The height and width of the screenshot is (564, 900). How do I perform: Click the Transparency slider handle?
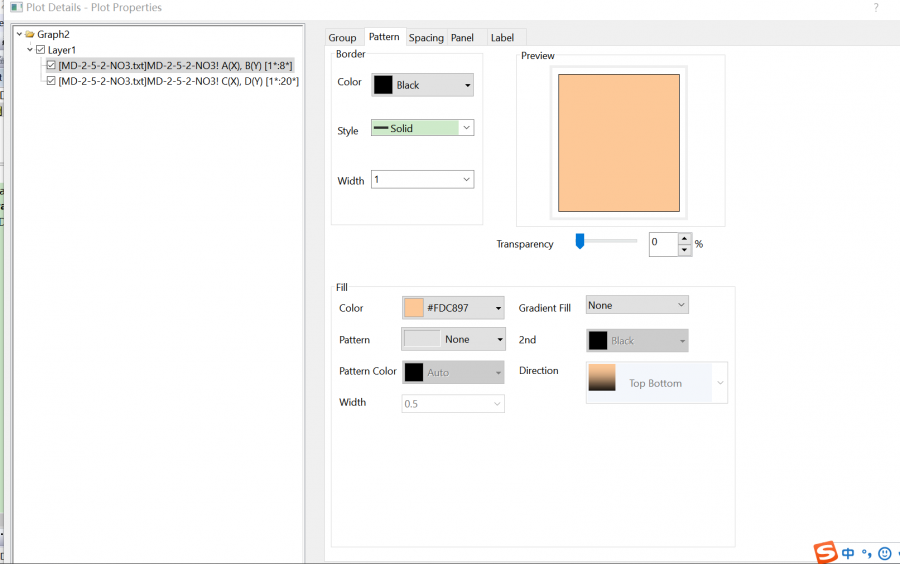579,241
